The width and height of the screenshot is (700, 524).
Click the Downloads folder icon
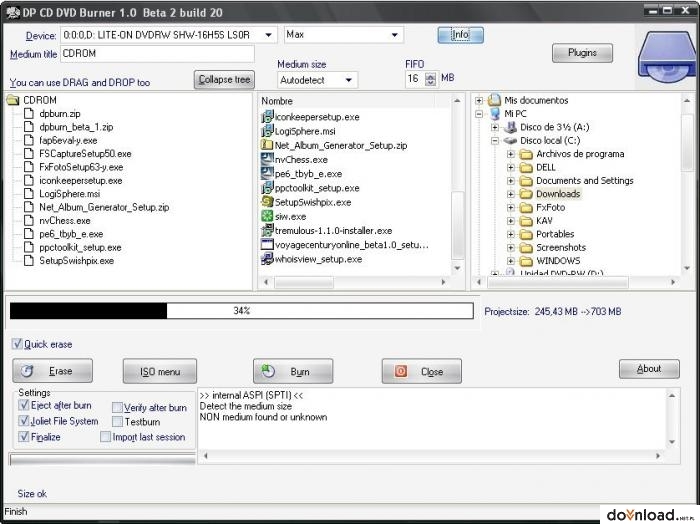click(526, 194)
